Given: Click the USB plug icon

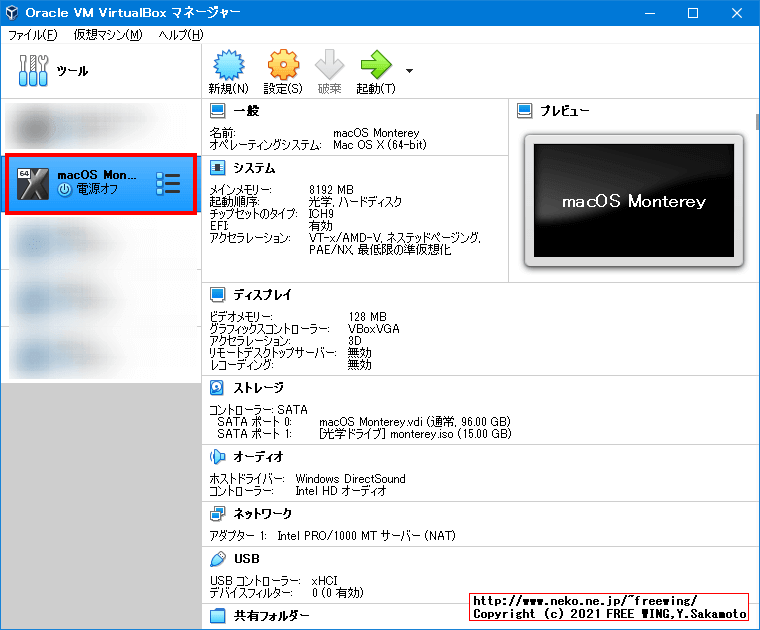Looking at the screenshot, I should point(218,559).
